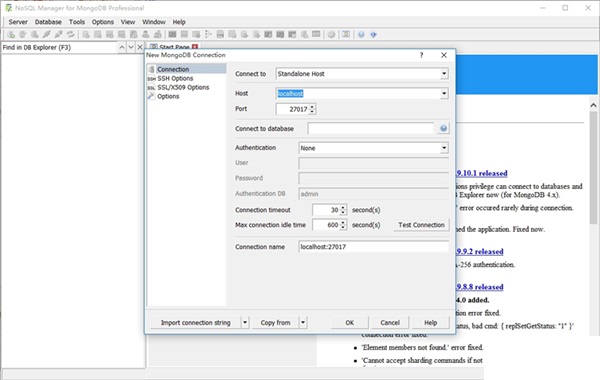Screen dimensions: 600x380
Task: Click the single-person user toolbar icon
Action: click(x=146, y=34)
